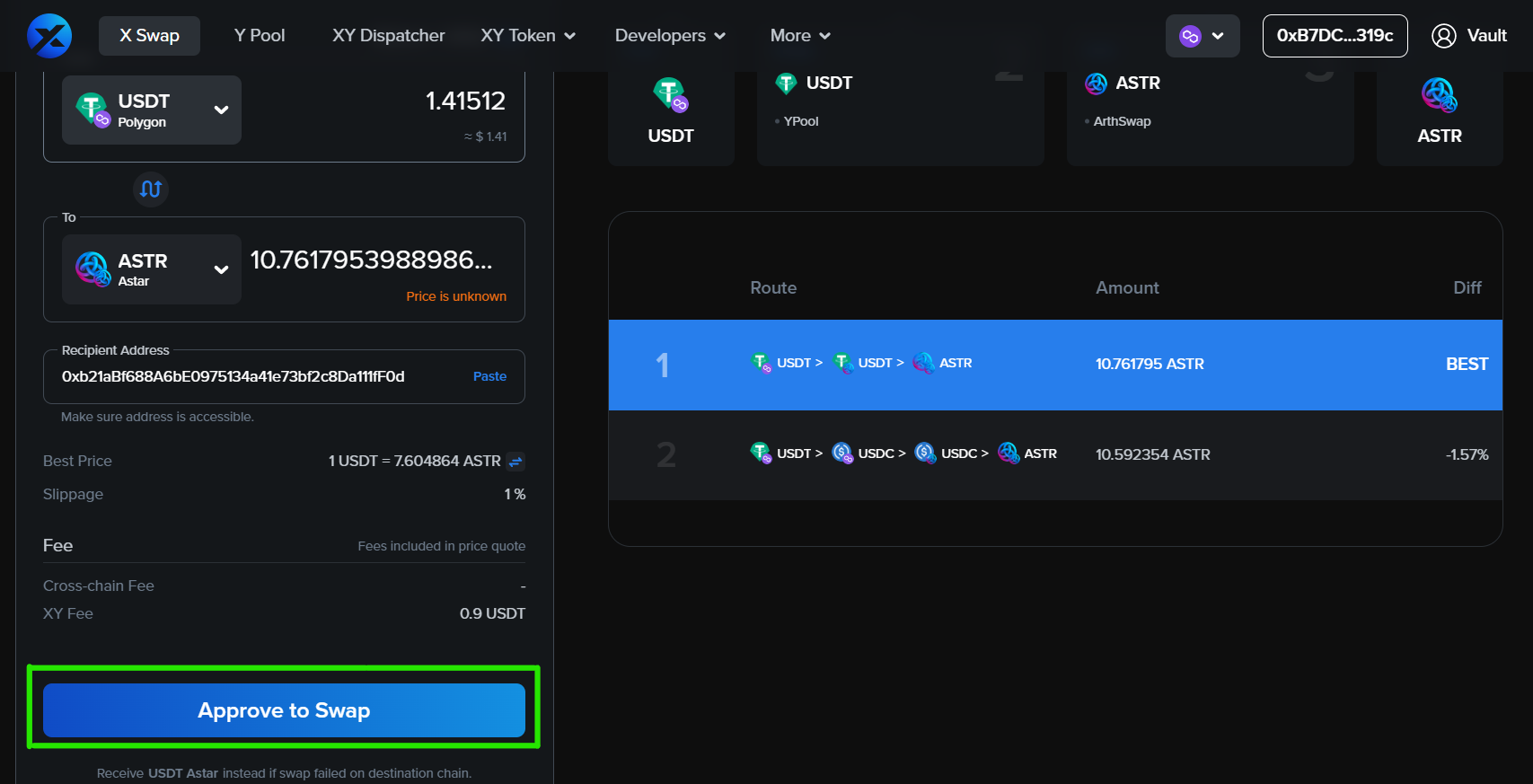The height and width of the screenshot is (784, 1533).
Task: Click Paste next to recipient address
Action: 489,376
